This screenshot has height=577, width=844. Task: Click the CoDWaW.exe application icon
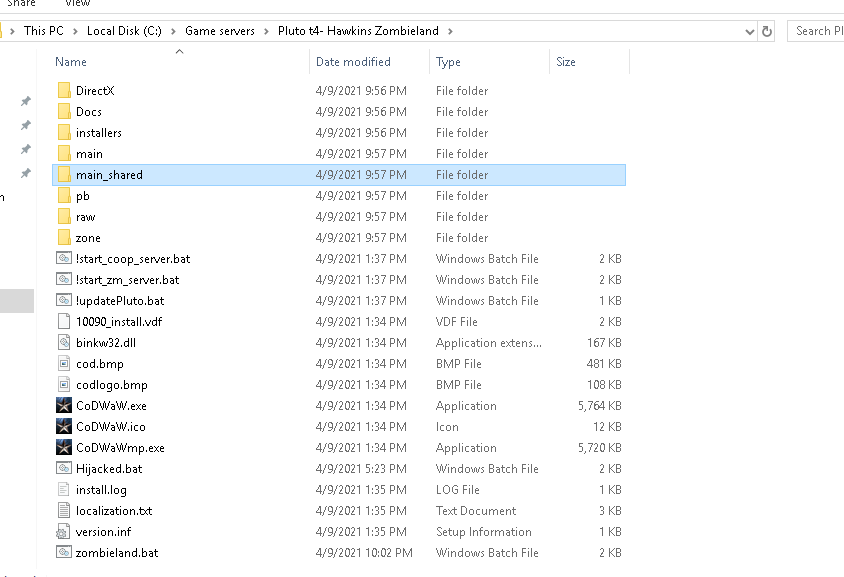tap(64, 406)
